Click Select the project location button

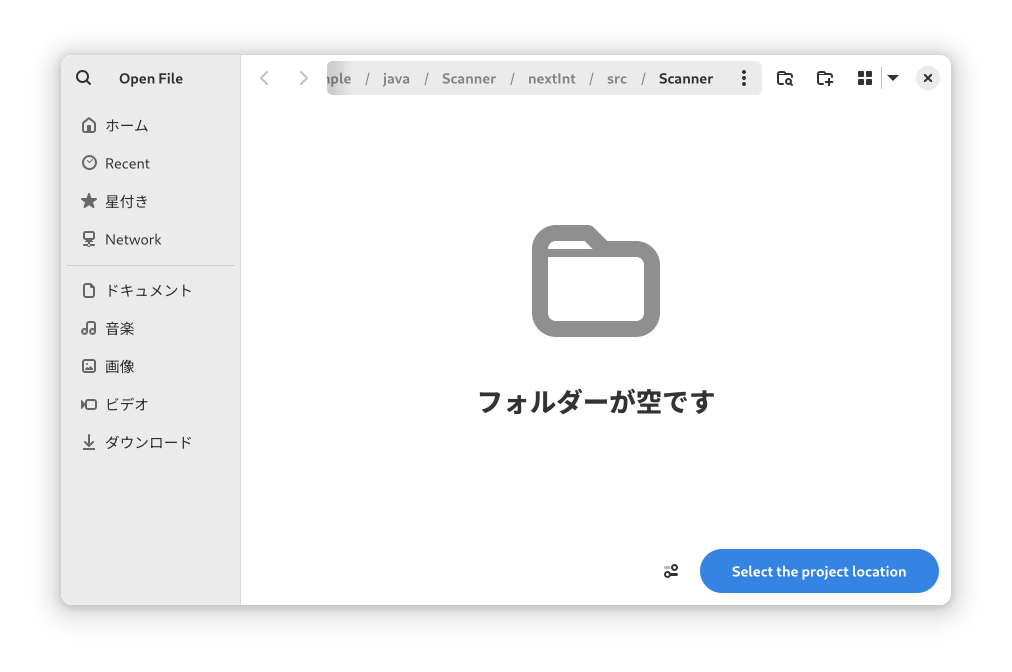[819, 571]
